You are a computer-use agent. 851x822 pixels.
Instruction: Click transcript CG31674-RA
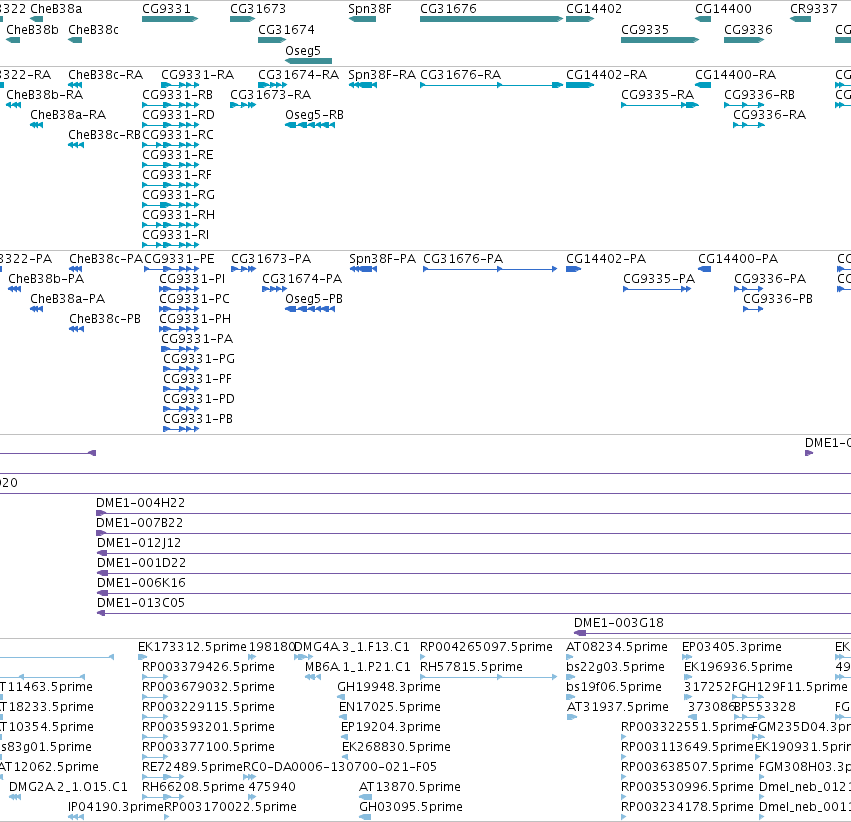click(x=299, y=74)
